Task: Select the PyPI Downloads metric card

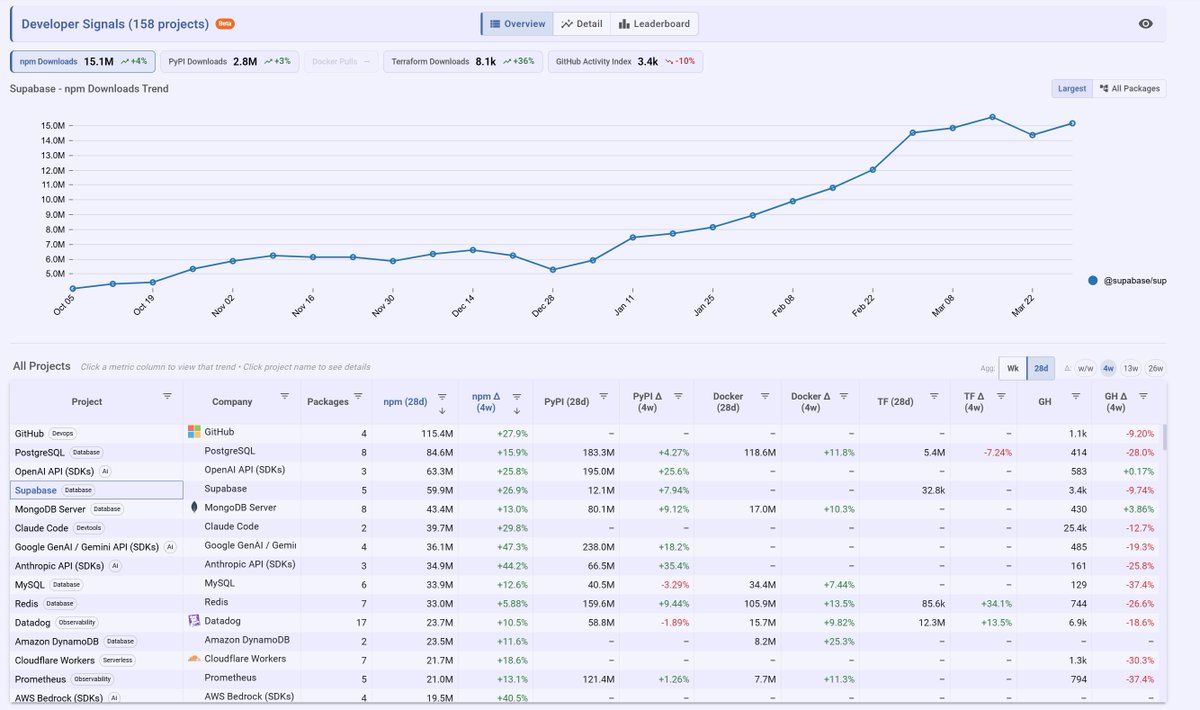Action: point(229,61)
